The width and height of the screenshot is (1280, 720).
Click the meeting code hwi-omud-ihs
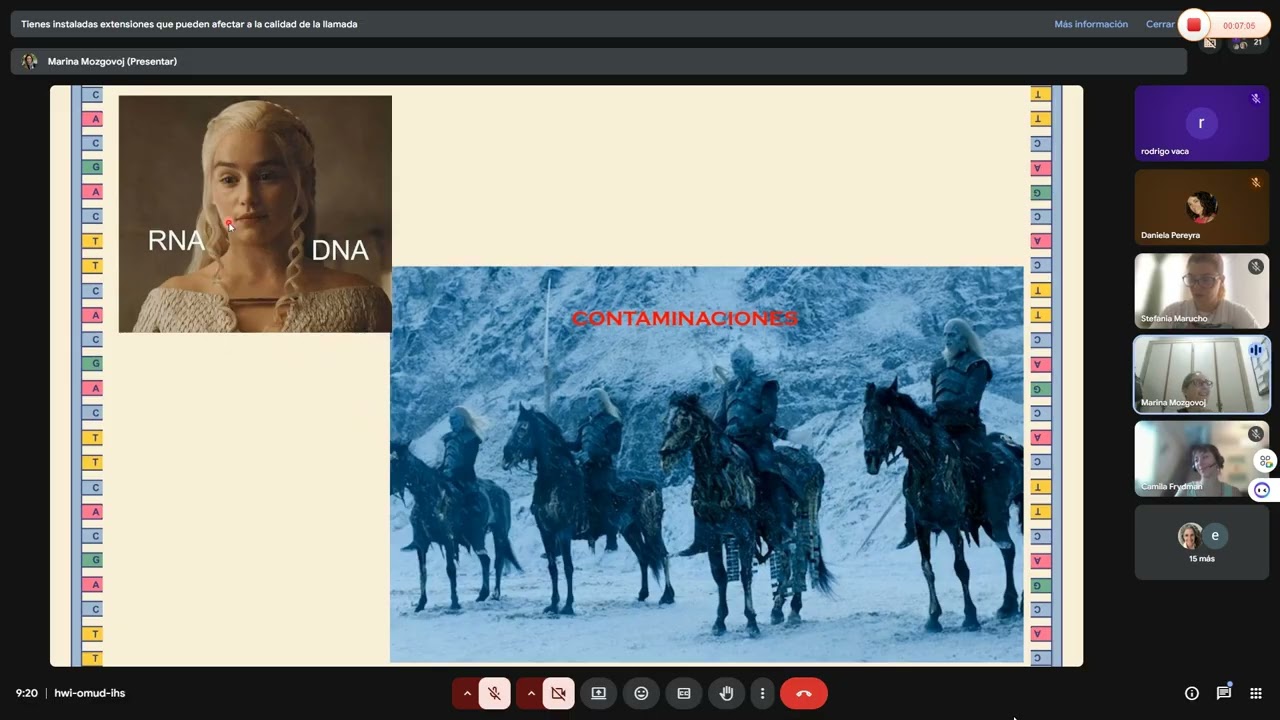[90, 693]
